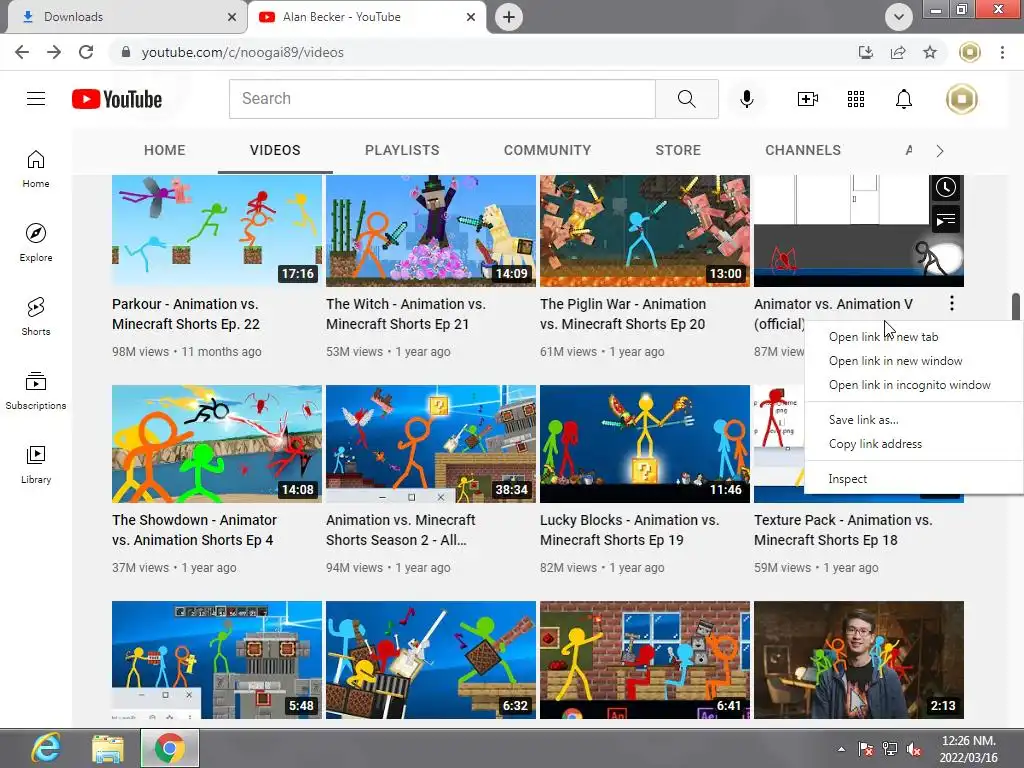Bookmark this page with the star icon
The width and height of the screenshot is (1024, 768).
tap(930, 52)
